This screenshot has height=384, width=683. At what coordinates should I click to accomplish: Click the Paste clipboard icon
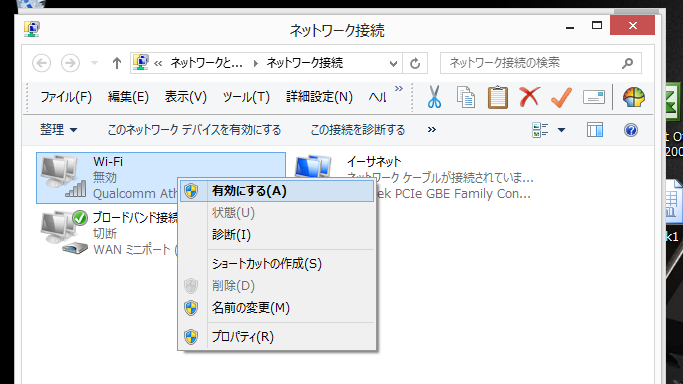point(497,97)
